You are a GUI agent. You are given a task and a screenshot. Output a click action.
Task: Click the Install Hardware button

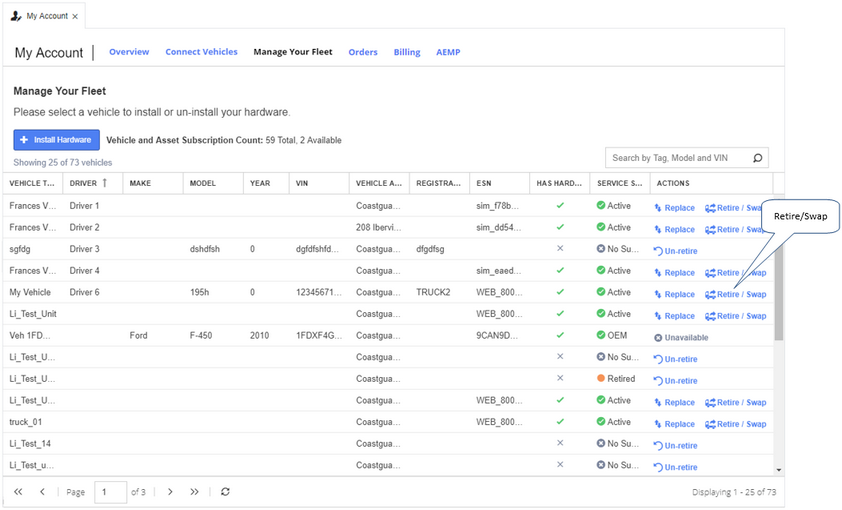click(x=56, y=140)
